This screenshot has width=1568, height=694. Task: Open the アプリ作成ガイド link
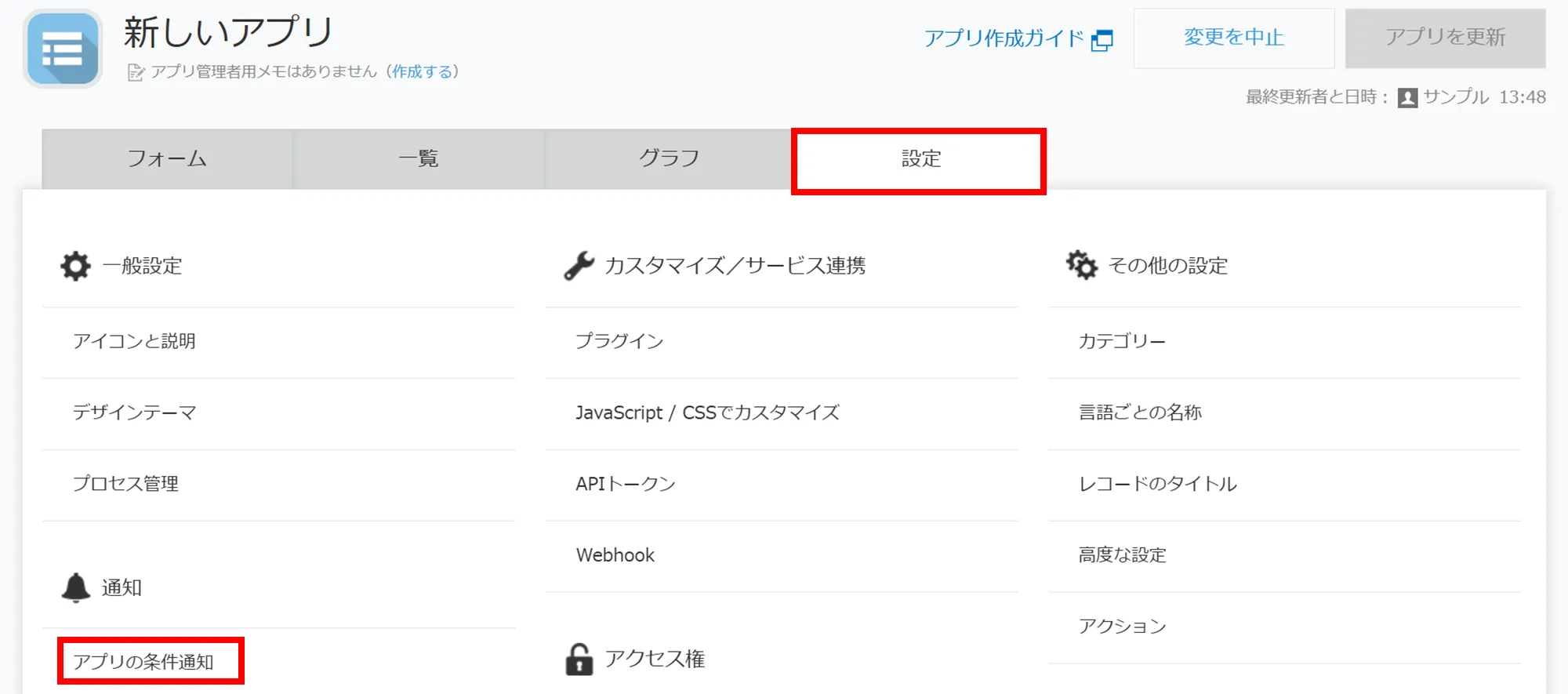pos(1004,38)
